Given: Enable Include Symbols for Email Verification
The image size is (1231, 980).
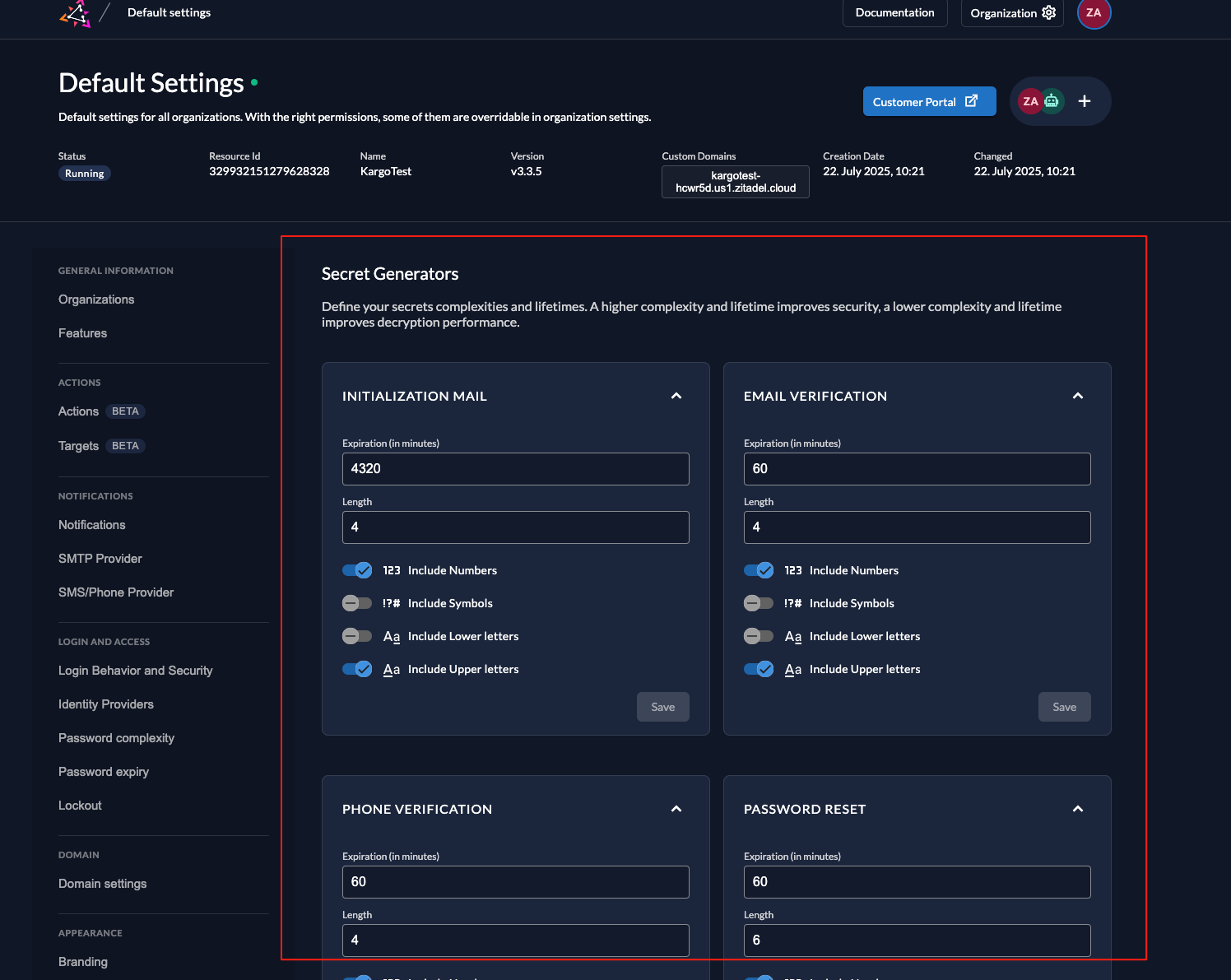Looking at the screenshot, I should [759, 603].
